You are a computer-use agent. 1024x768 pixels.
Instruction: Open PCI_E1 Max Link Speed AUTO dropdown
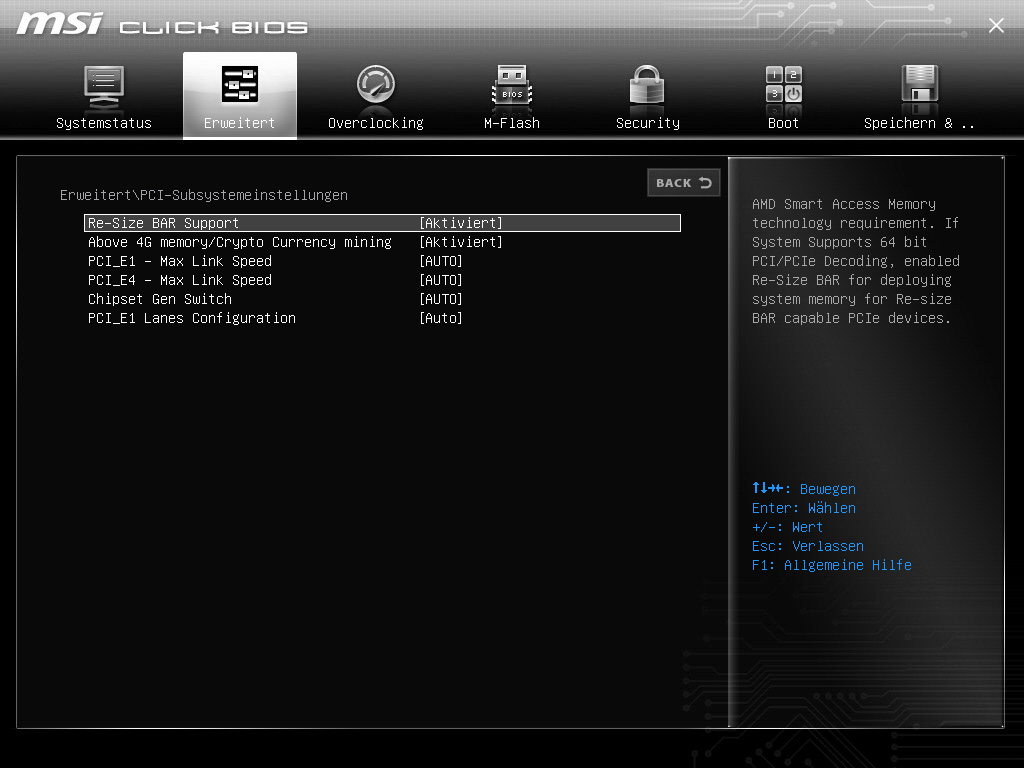[x=441, y=261]
